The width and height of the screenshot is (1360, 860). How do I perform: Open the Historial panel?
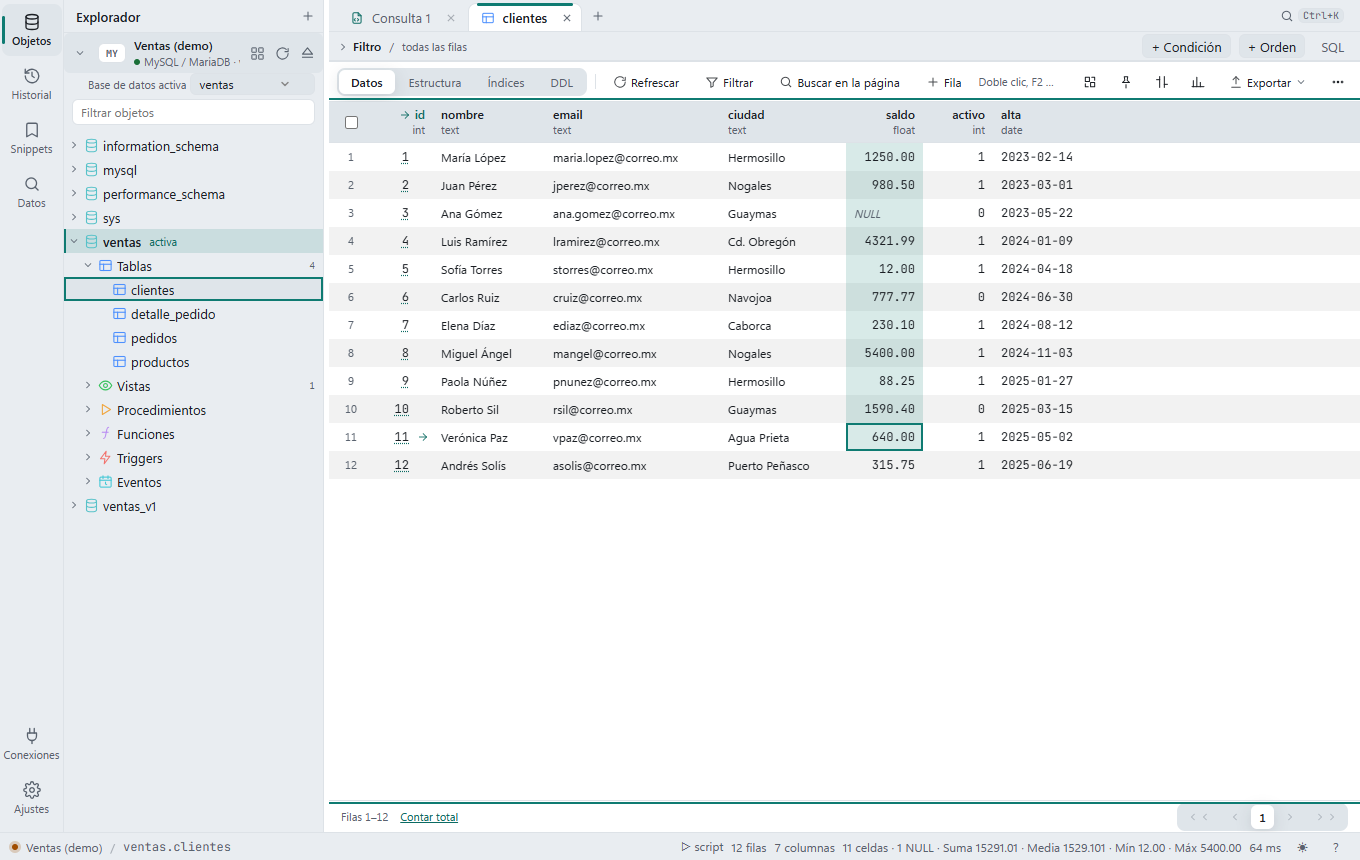[x=31, y=84]
